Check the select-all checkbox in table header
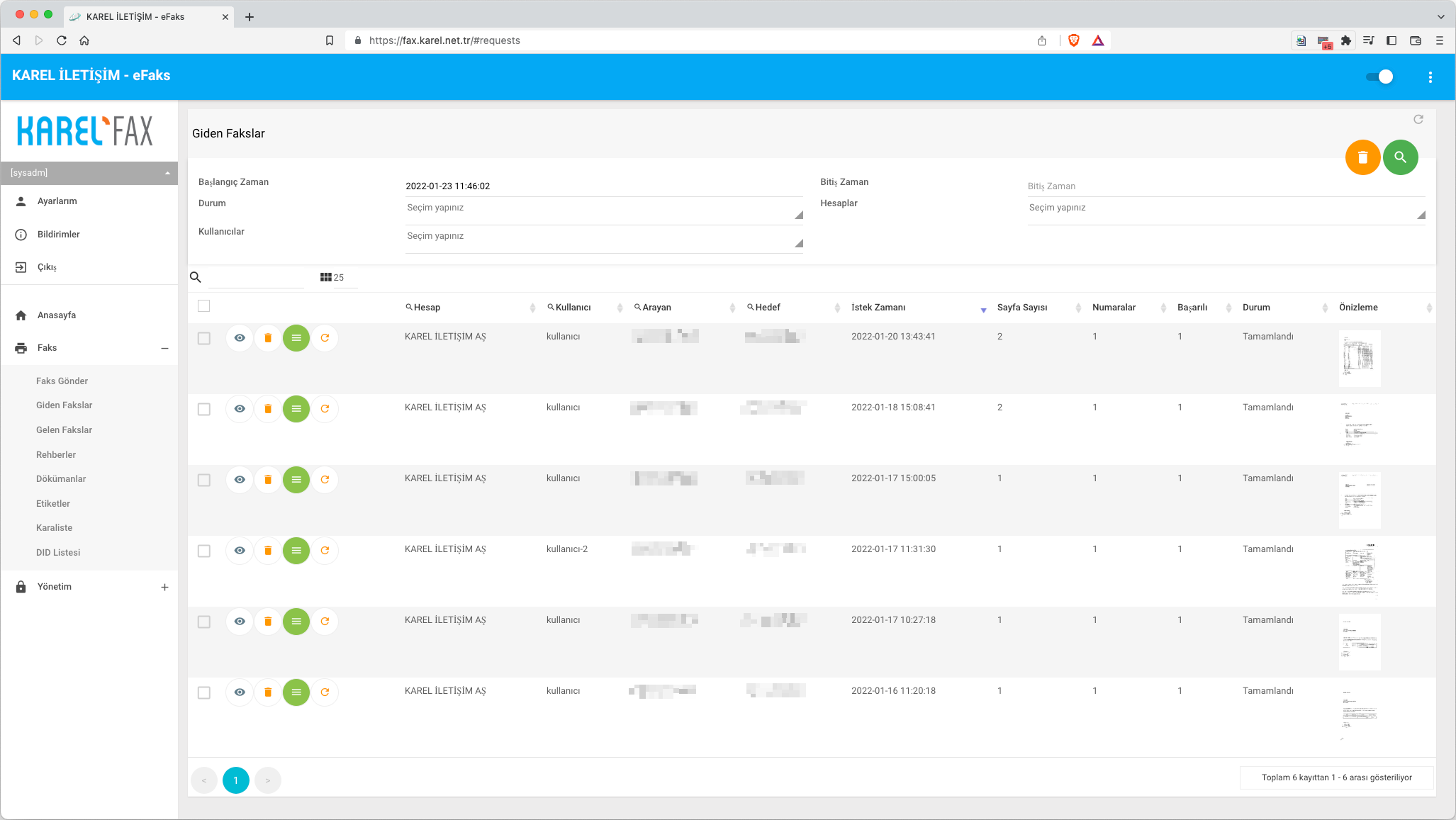The height and width of the screenshot is (820, 1456). tap(204, 306)
